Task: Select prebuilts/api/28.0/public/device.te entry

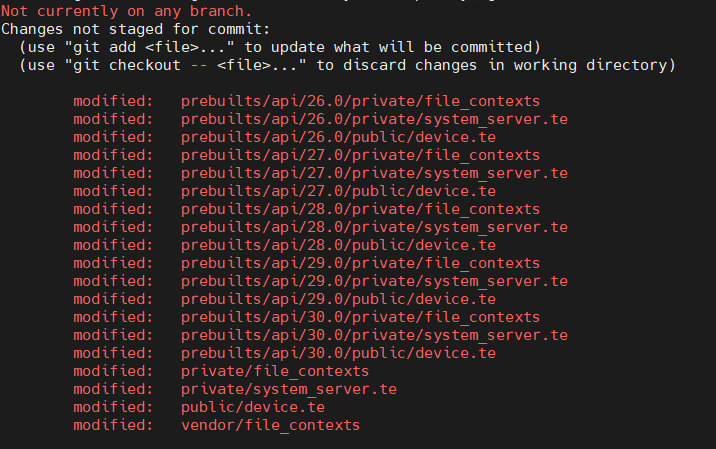Action: (x=338, y=245)
